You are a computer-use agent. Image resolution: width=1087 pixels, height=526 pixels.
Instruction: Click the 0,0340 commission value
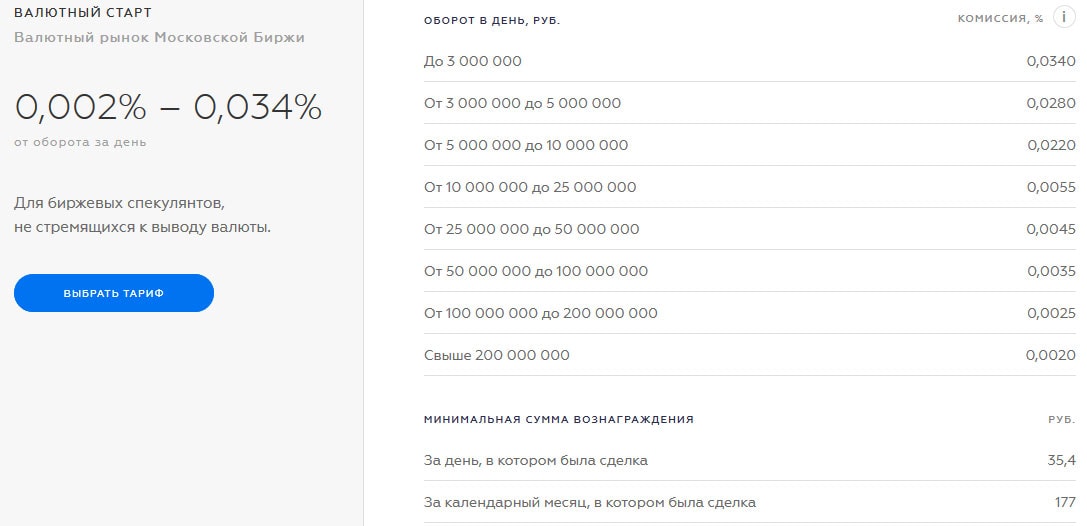pos(1051,61)
